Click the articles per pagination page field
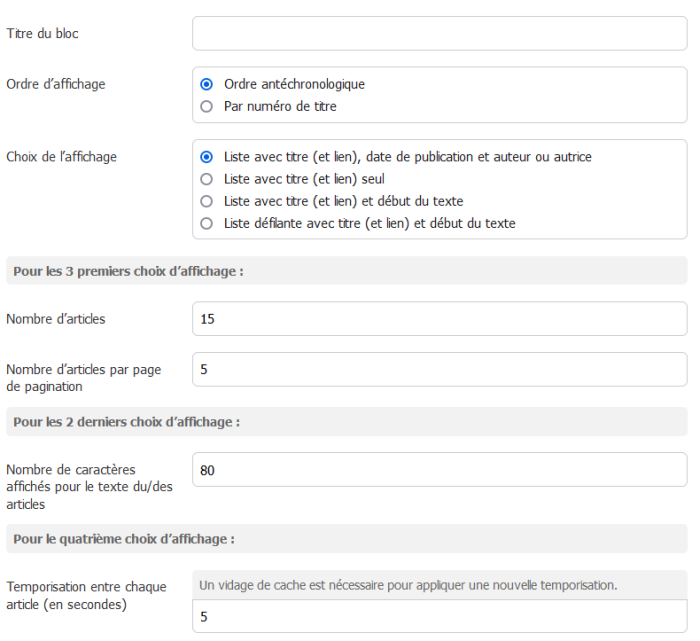The image size is (700, 641). [439, 369]
